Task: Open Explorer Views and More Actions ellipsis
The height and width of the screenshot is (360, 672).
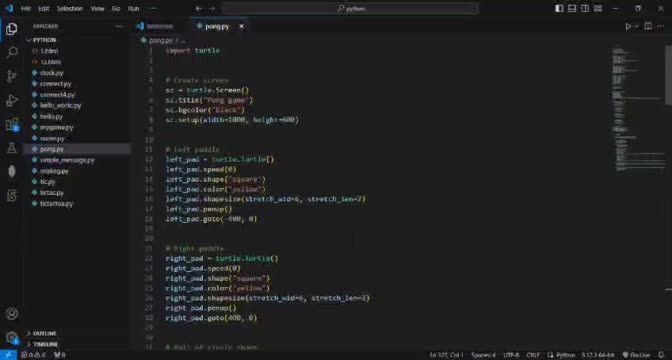Action: [x=119, y=27]
